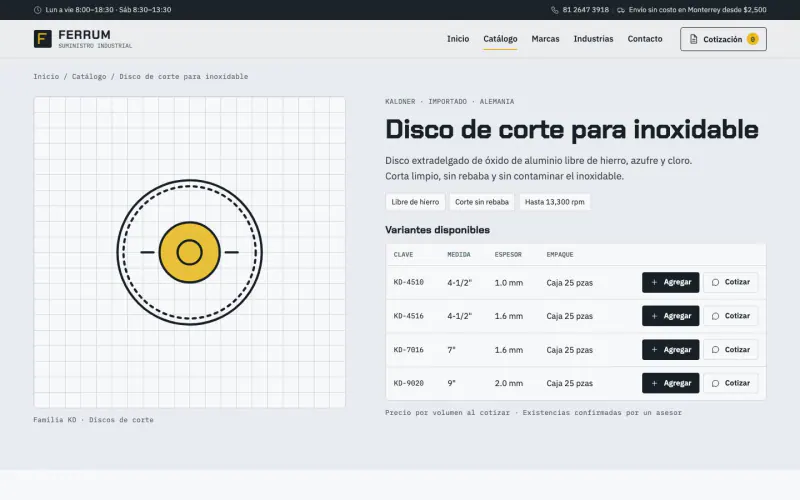
Task: Click the Inicio breadcrumb link
Action: (46, 77)
